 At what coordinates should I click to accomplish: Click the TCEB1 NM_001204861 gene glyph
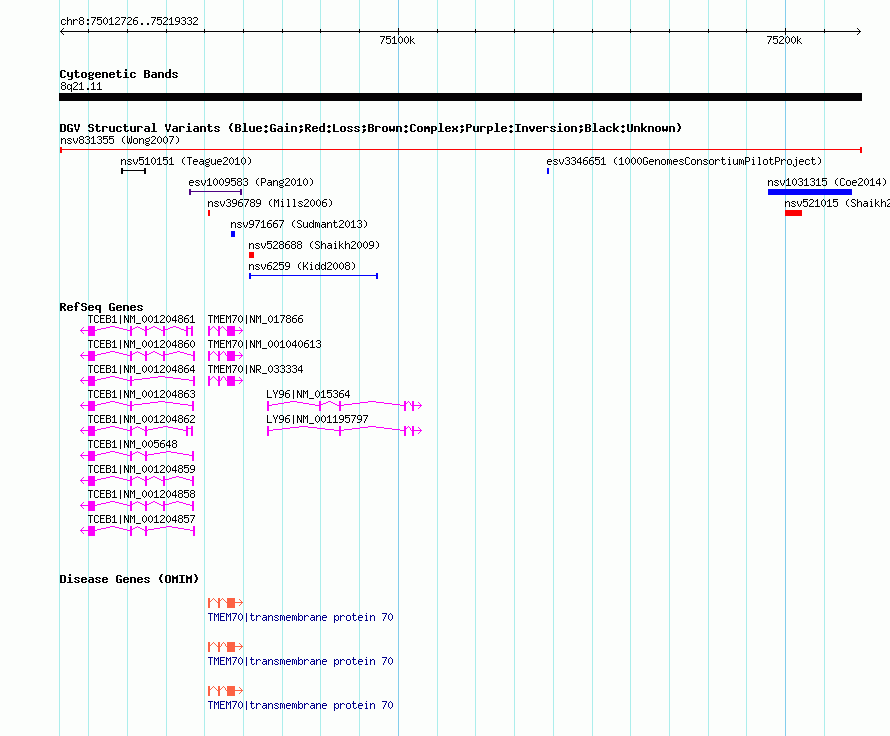(x=137, y=331)
